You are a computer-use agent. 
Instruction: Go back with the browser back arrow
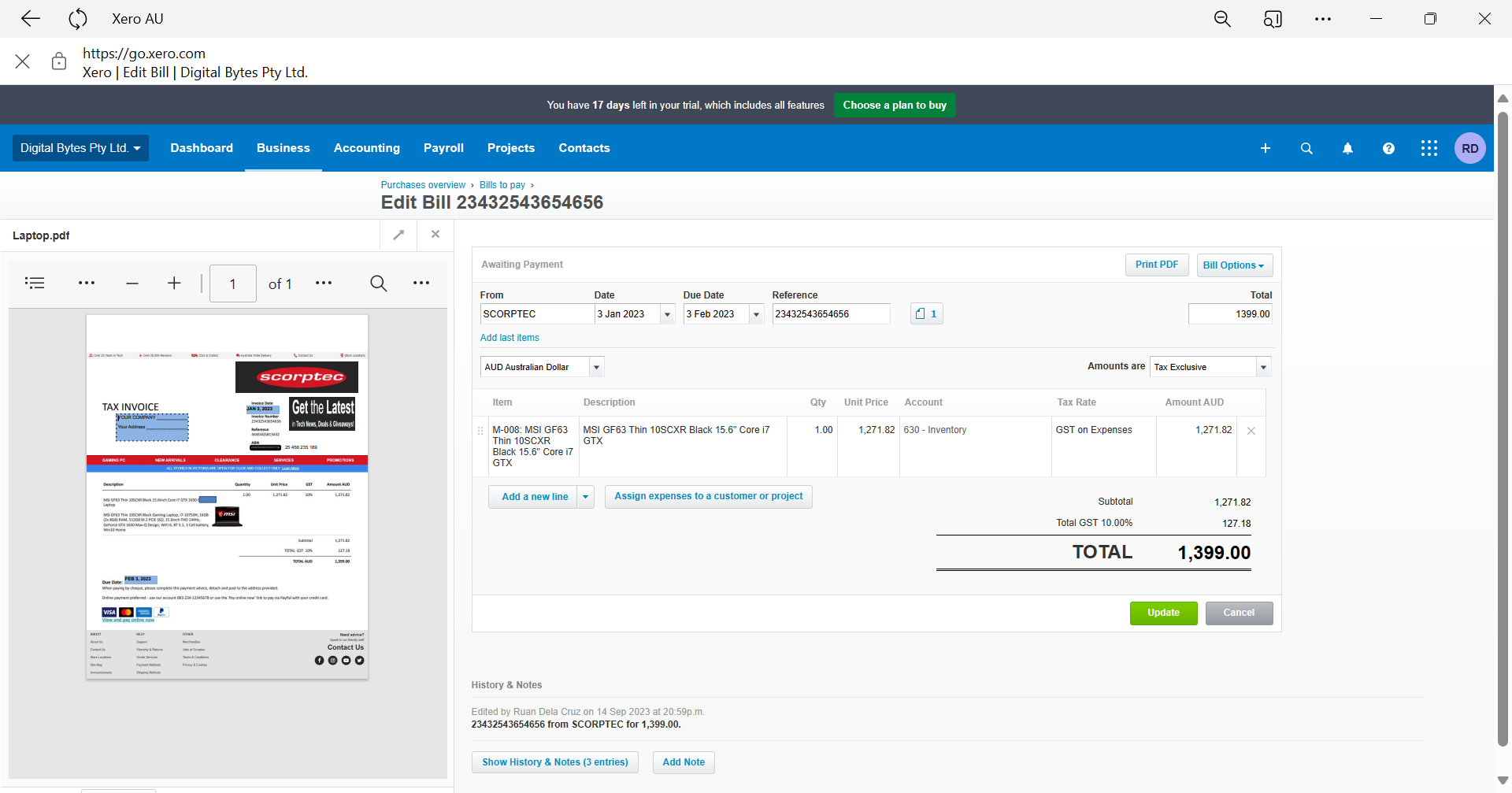[x=31, y=19]
